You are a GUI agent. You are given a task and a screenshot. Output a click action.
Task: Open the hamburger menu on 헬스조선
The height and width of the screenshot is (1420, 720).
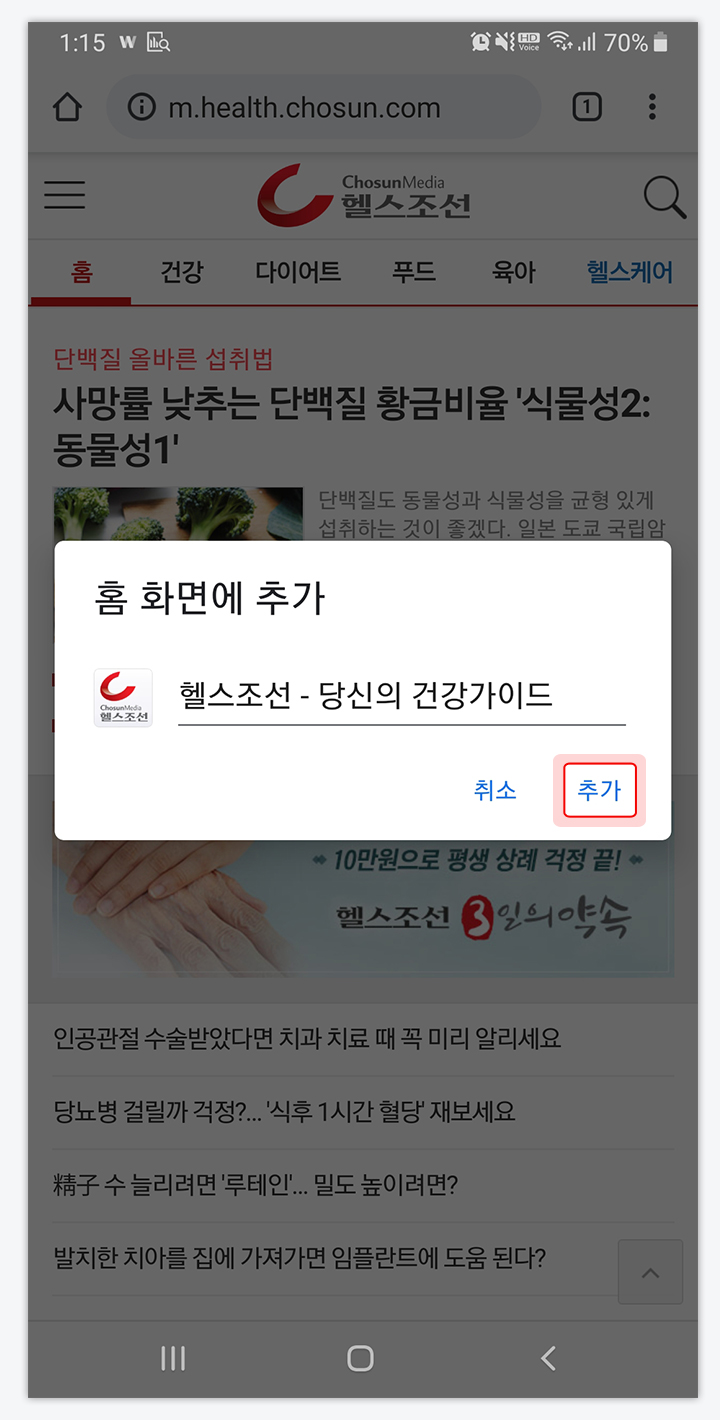[65, 195]
